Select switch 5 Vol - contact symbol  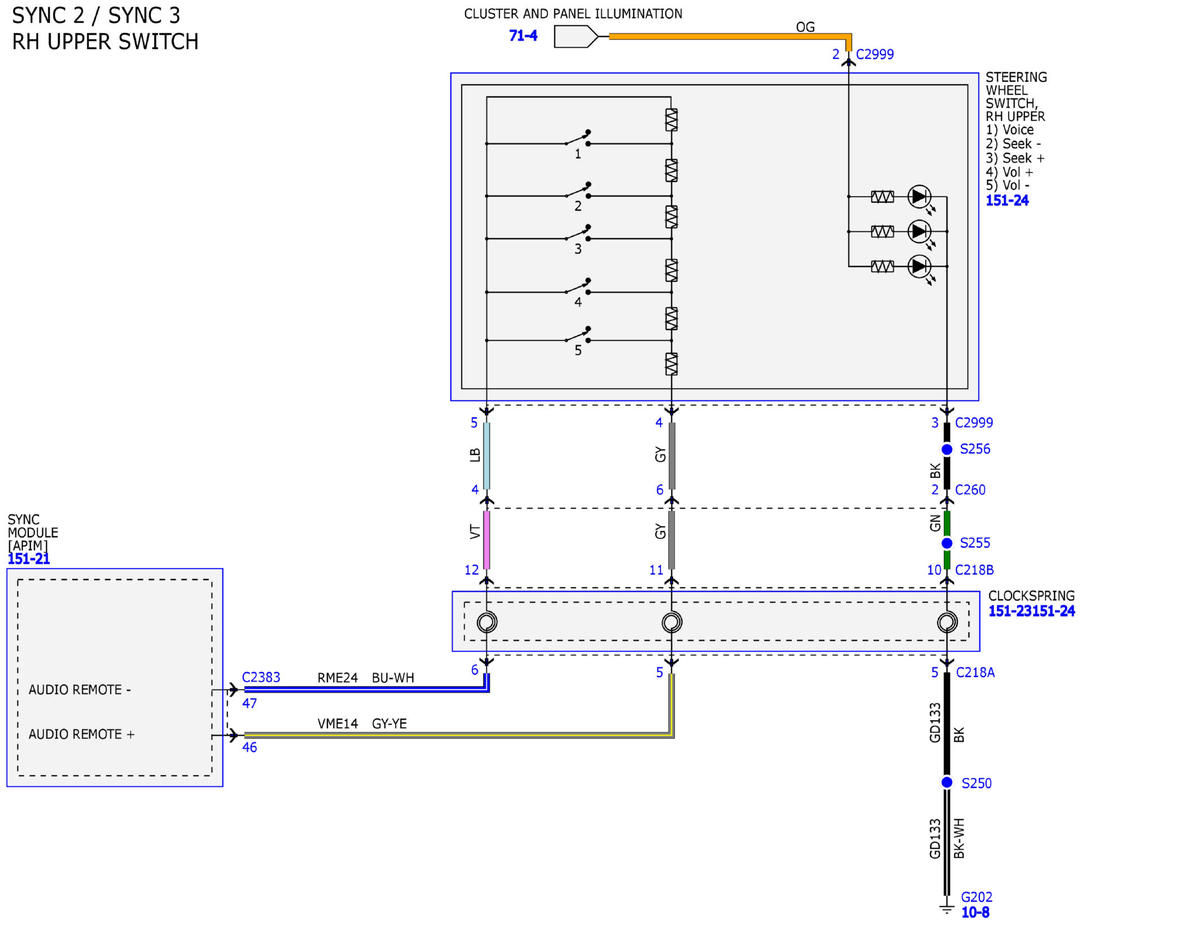578,336
